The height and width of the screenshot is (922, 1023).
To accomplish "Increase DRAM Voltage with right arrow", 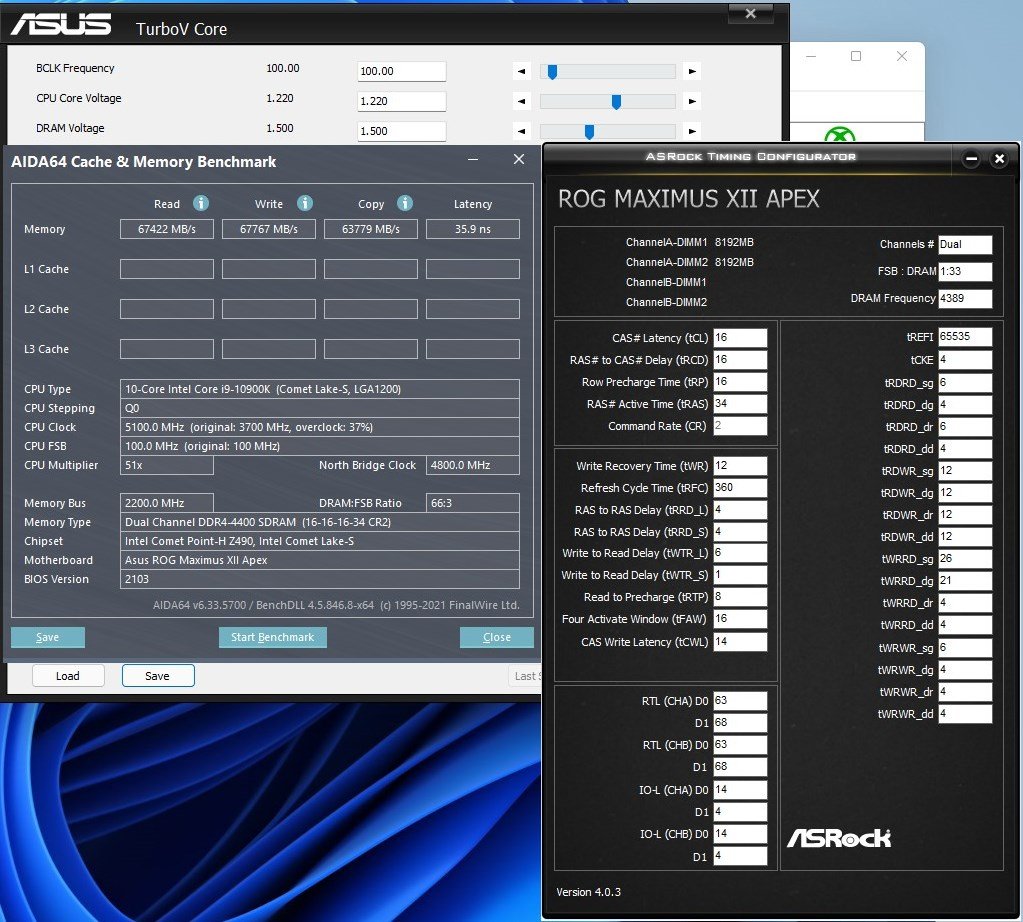I will coord(692,131).
